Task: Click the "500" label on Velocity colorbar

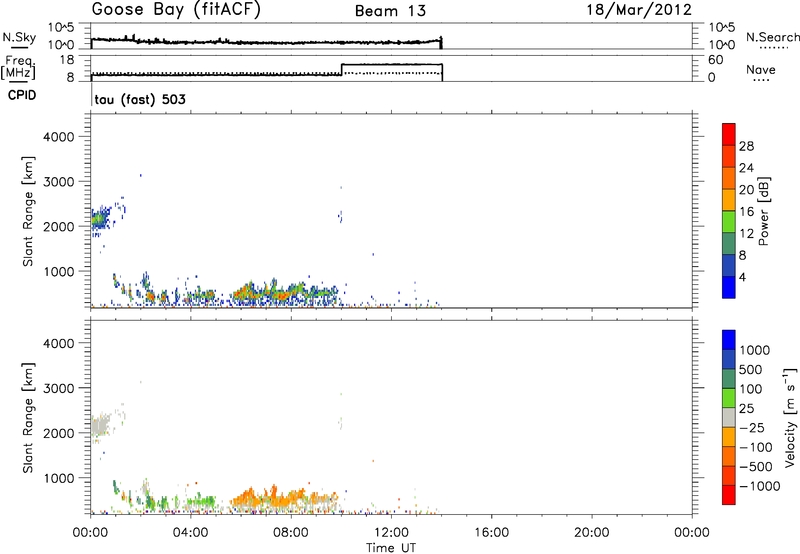Action: 751,370
